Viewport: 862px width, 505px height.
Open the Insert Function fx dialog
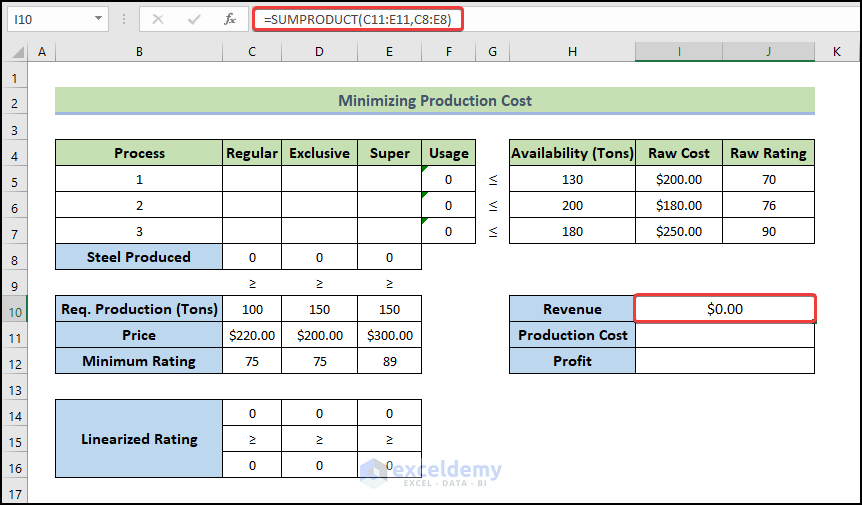click(230, 20)
